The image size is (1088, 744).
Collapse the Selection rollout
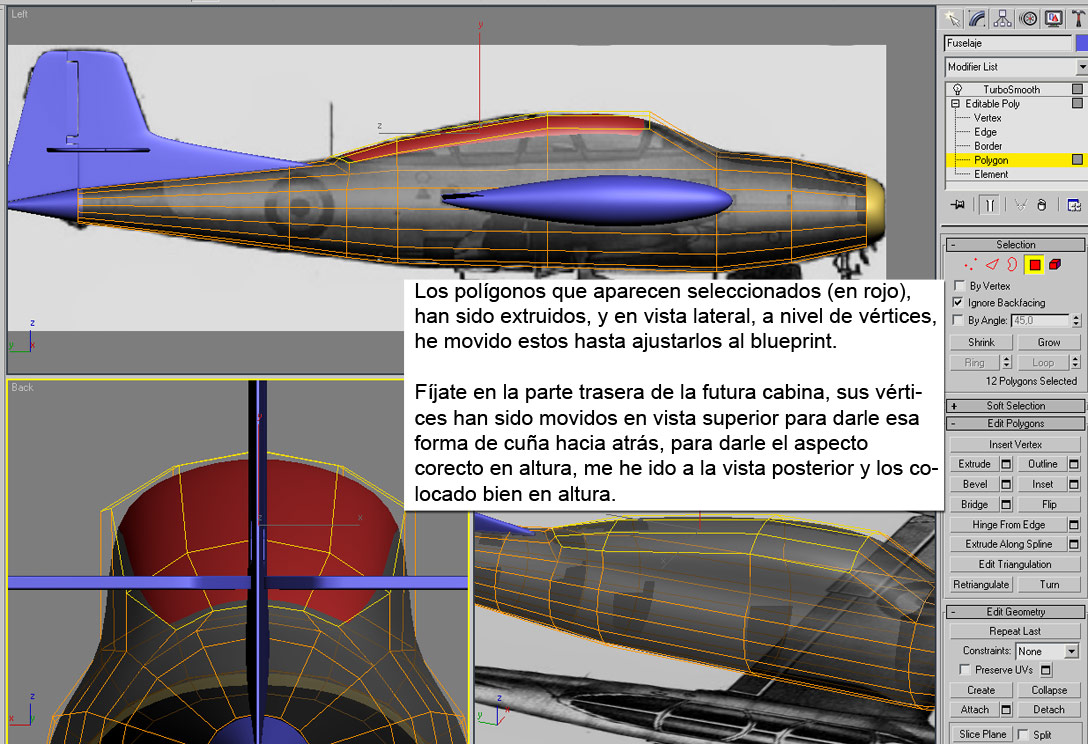point(1016,244)
